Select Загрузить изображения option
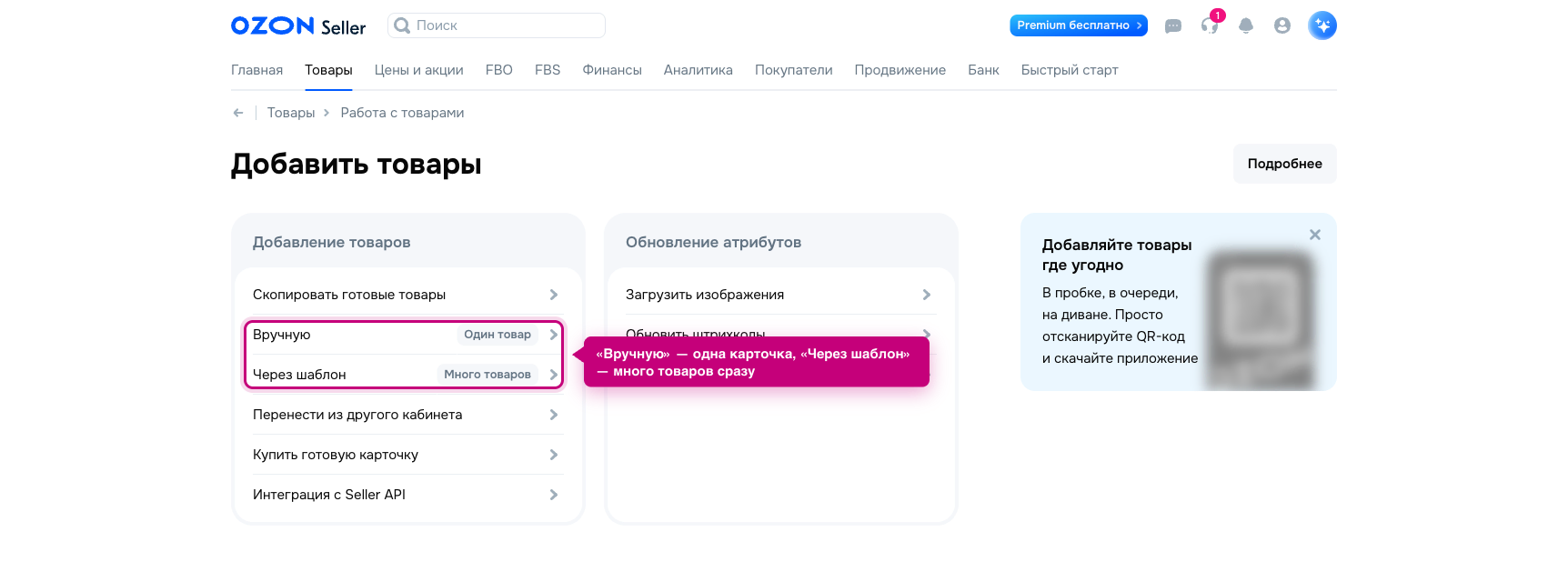The width and height of the screenshot is (1568, 582). coord(780,295)
